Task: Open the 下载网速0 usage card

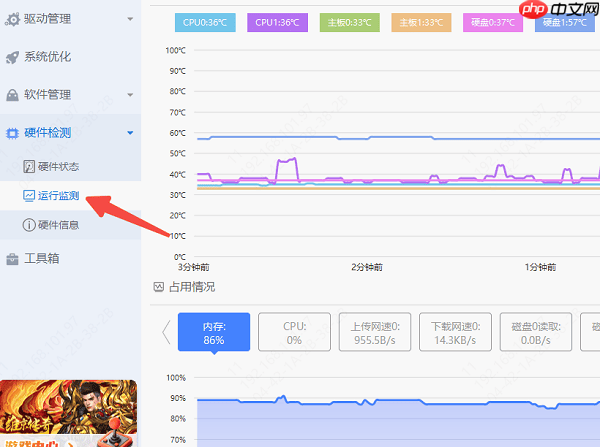Action: click(455, 332)
